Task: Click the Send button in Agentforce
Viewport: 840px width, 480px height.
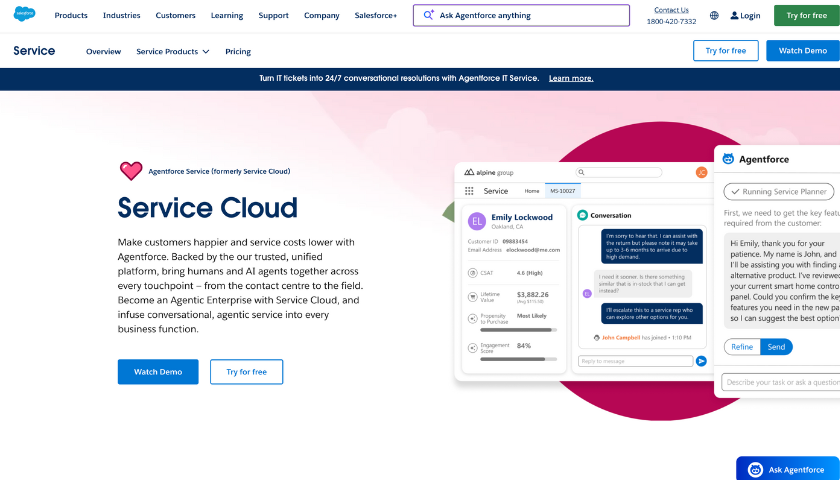Action: pyautogui.click(x=776, y=347)
